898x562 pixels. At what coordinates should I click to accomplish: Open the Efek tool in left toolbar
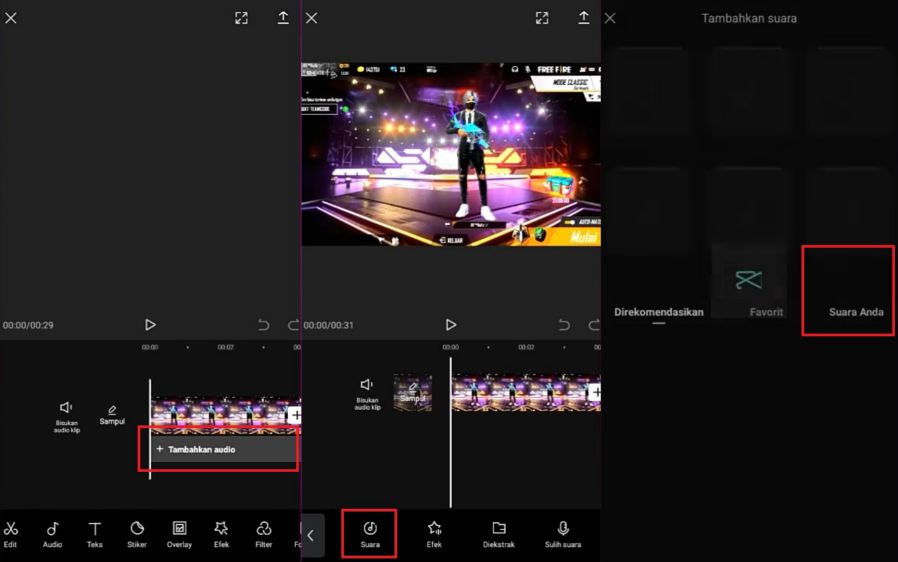tap(221, 535)
